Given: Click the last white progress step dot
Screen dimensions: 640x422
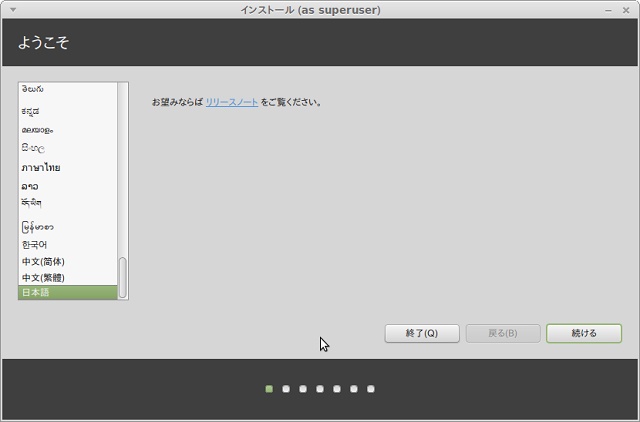Looking at the screenshot, I should 370,389.
